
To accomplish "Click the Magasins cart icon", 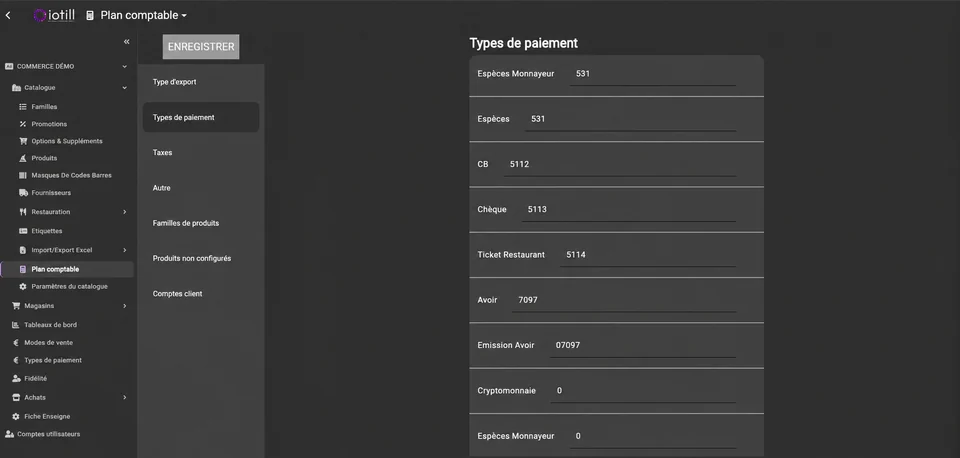I will [x=17, y=306].
